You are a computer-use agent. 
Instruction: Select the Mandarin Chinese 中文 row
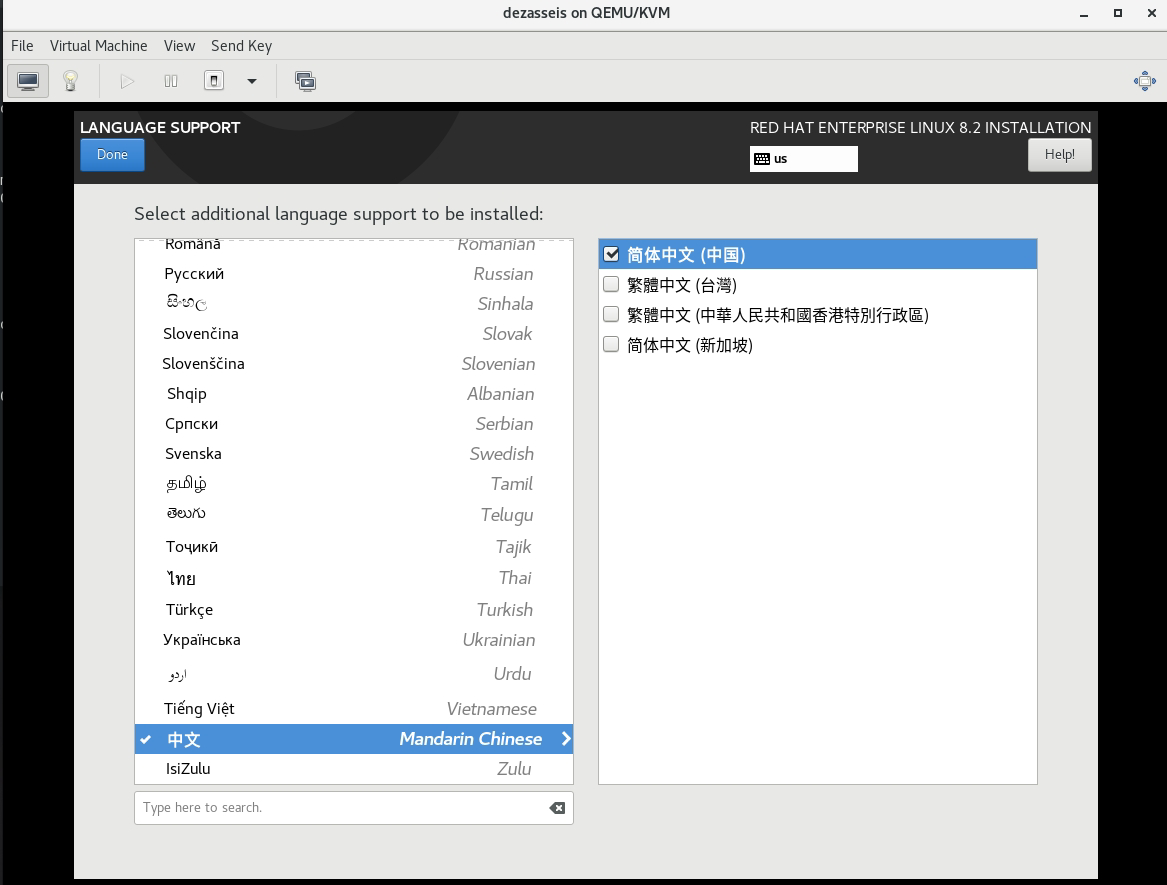(354, 739)
